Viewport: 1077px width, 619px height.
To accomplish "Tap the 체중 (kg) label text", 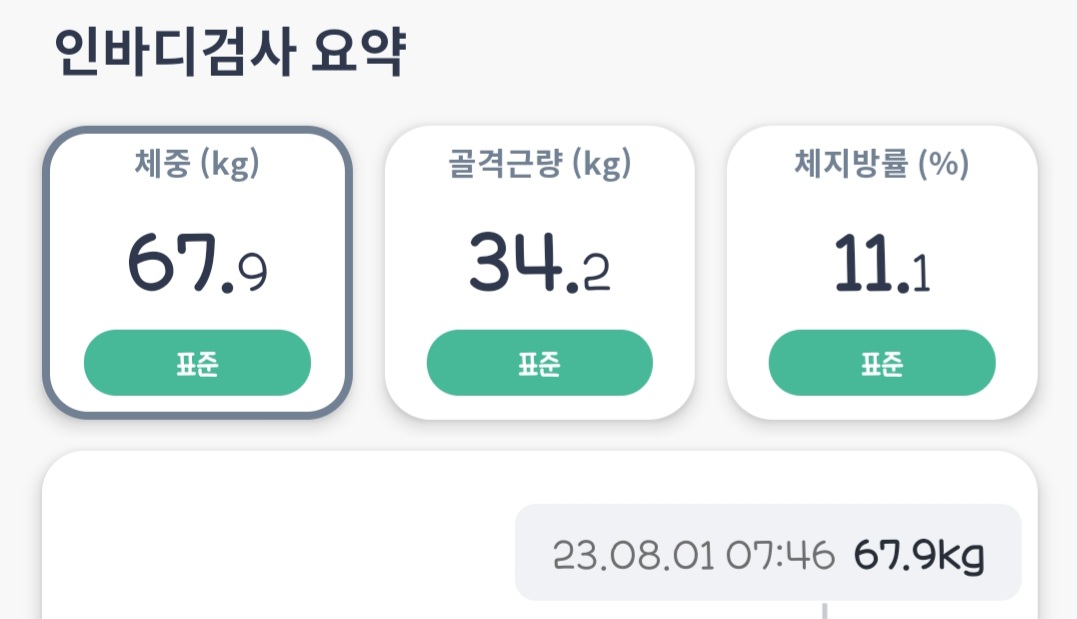I will pyautogui.click(x=197, y=165).
